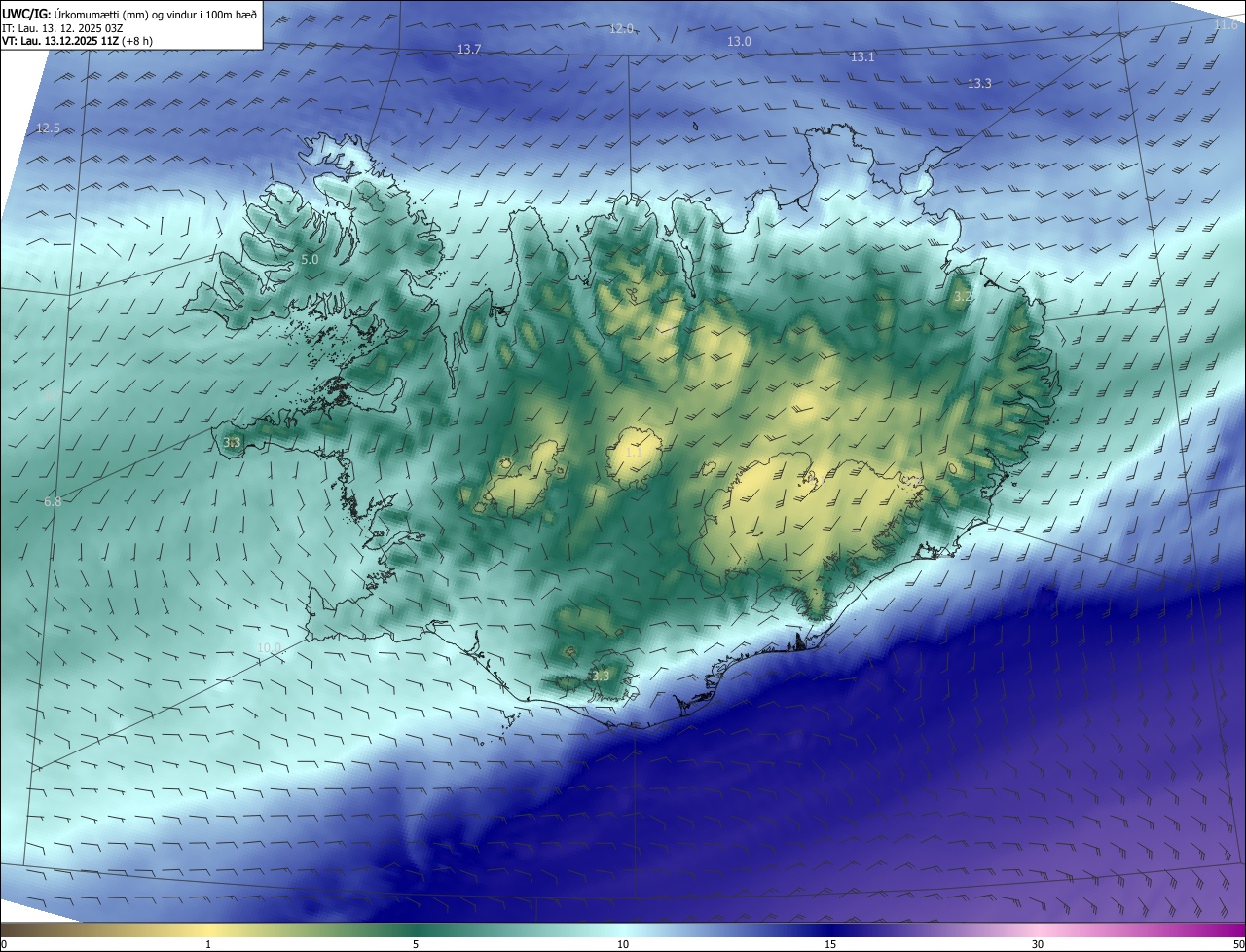The height and width of the screenshot is (952, 1246).
Task: Click the 5.0 value over the Westfjords
Action: (310, 259)
